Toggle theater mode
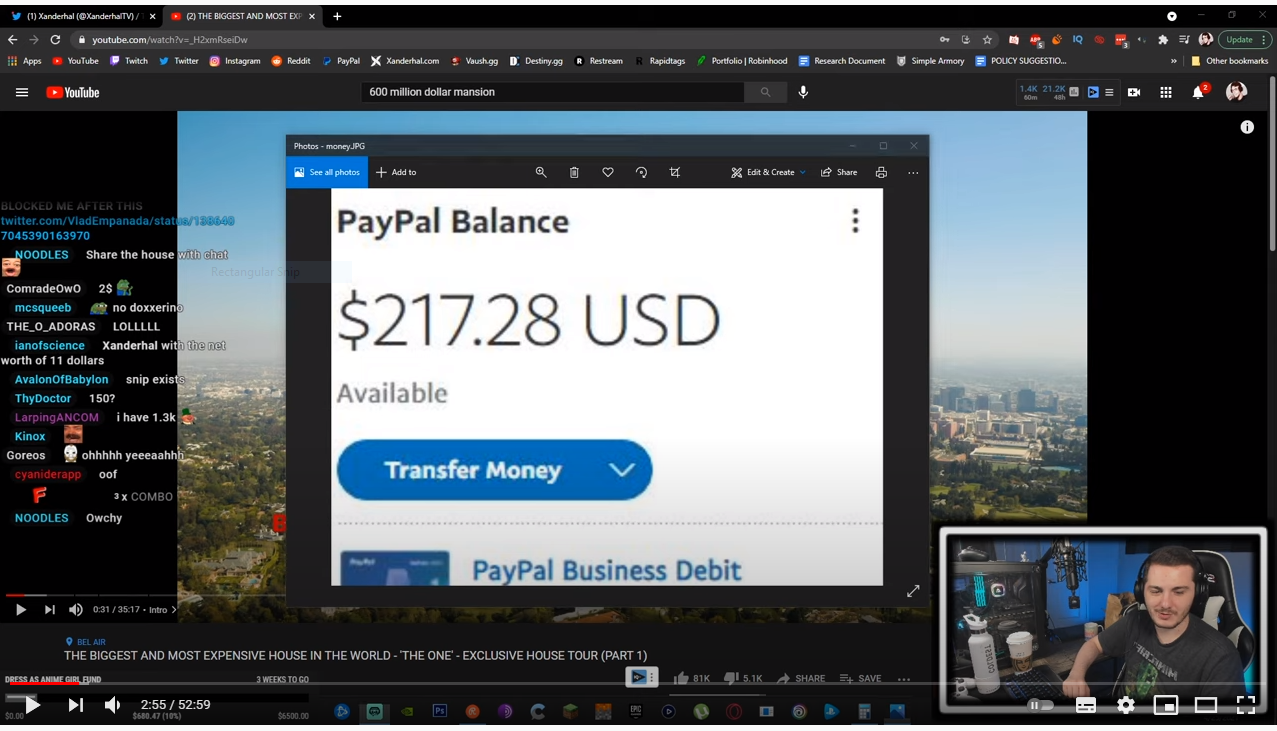The image size is (1277, 731). (1206, 705)
